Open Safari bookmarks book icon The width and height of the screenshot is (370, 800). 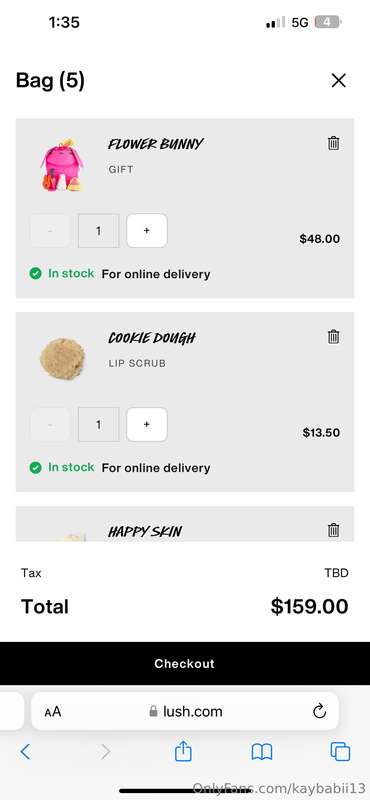pos(262,752)
